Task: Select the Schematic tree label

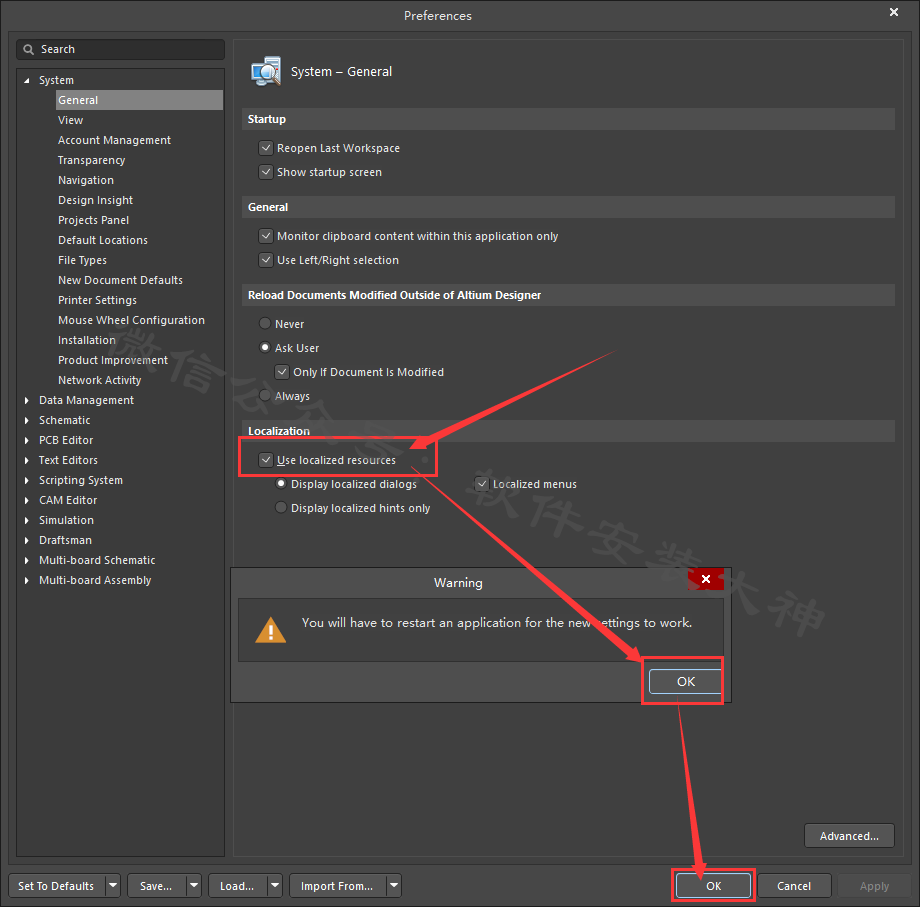Action: 65,420
